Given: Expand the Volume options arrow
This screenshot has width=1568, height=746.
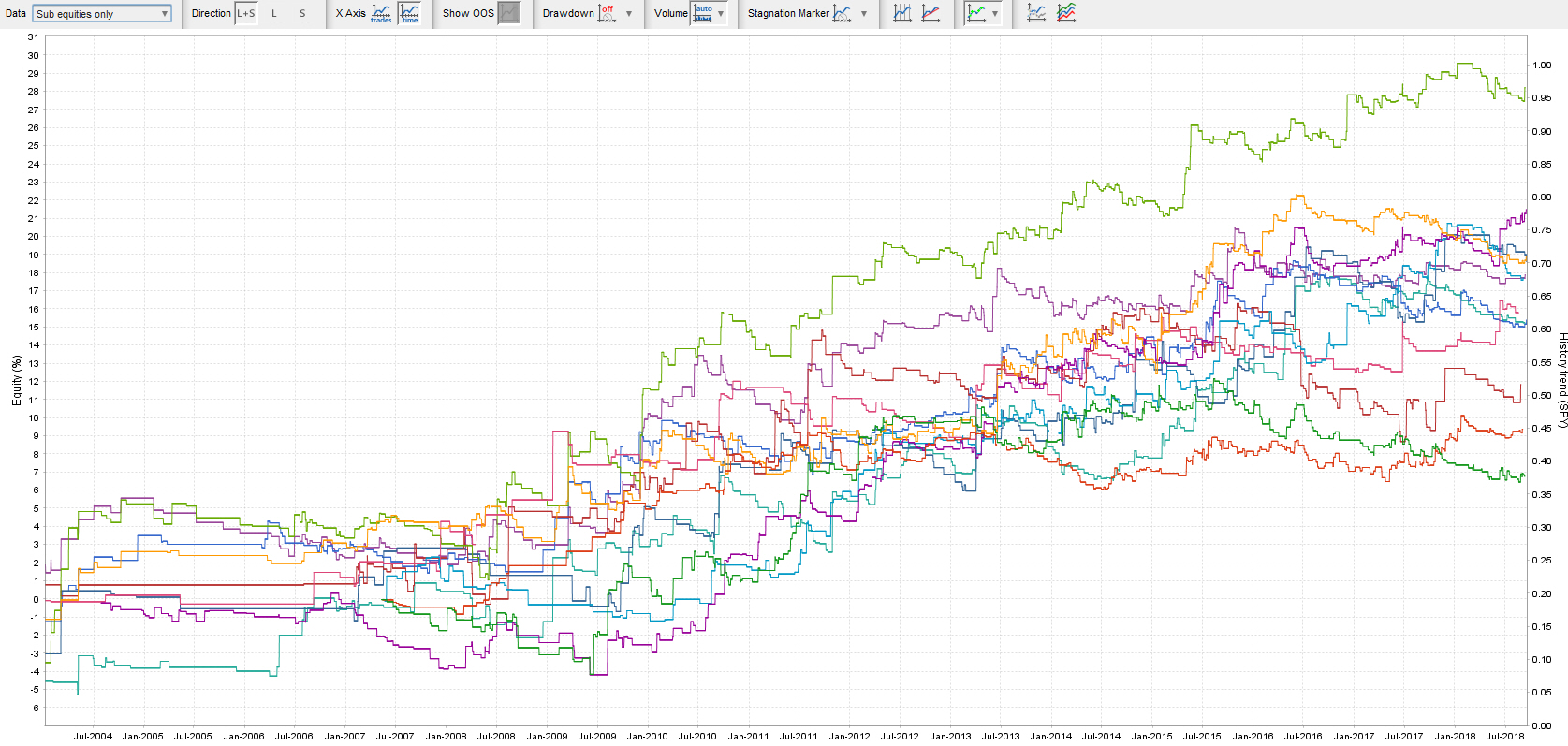Looking at the screenshot, I should point(721,14).
